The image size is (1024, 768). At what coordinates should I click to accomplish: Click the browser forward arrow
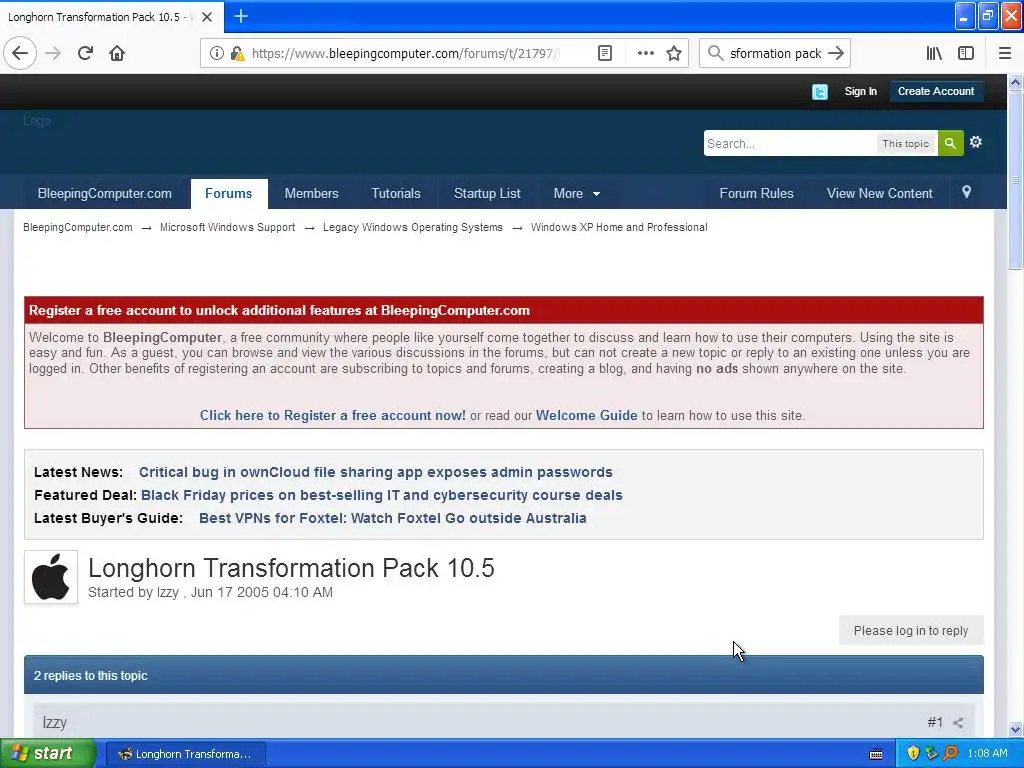click(x=53, y=53)
